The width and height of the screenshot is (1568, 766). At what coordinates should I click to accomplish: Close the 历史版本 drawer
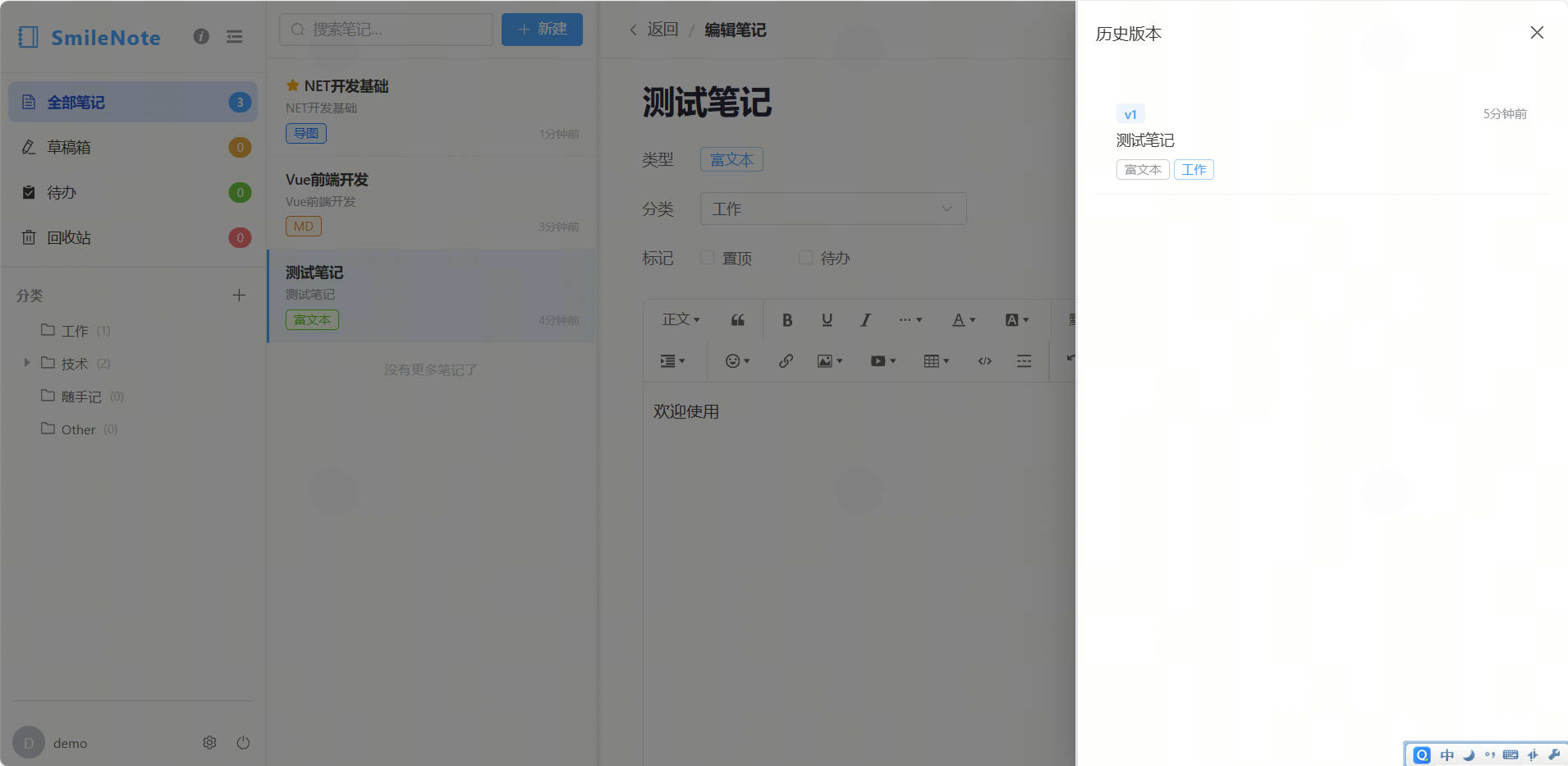[x=1537, y=33]
